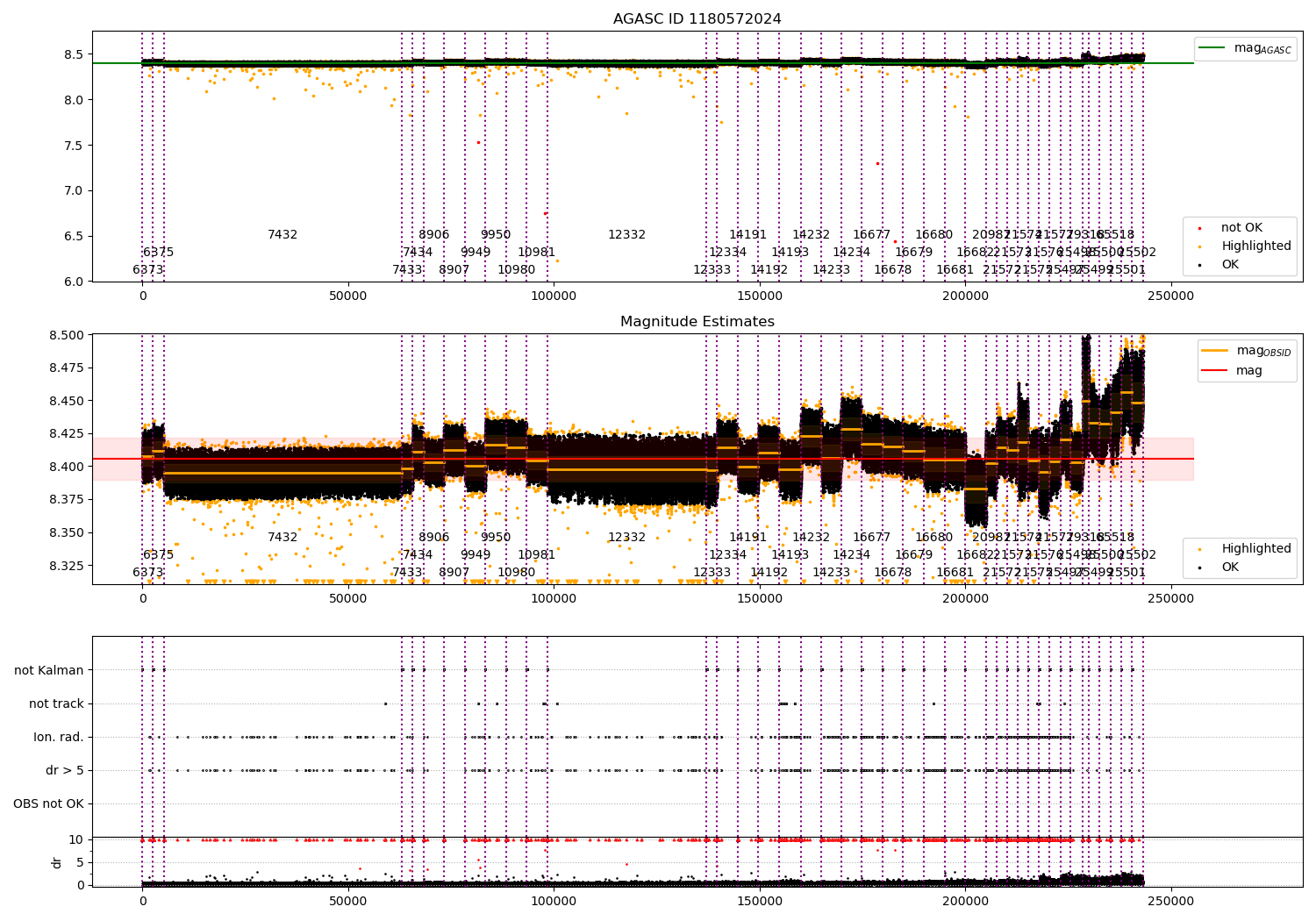Screen dimensions: 1316x921
Task: Click the "AGASC ID 1180572024" plot title
Action: point(697,19)
